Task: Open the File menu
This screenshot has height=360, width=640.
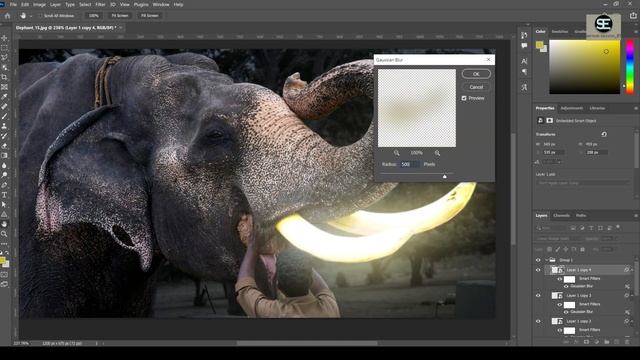Action: (13, 4)
